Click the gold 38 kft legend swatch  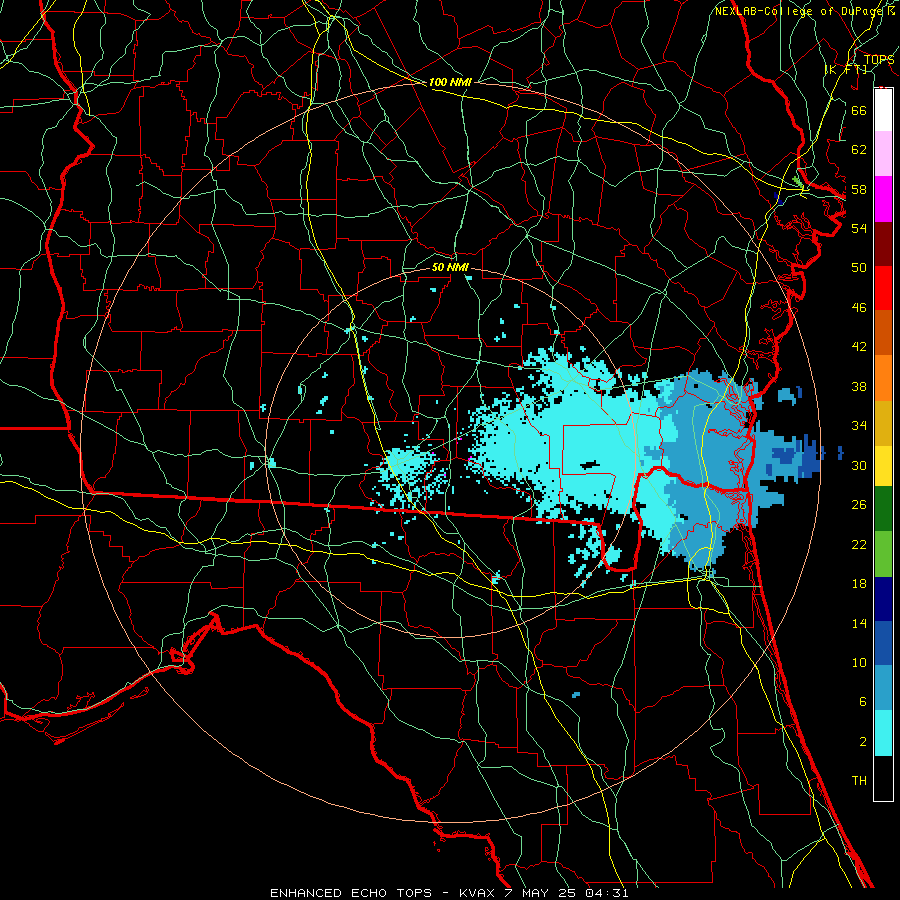(x=883, y=423)
